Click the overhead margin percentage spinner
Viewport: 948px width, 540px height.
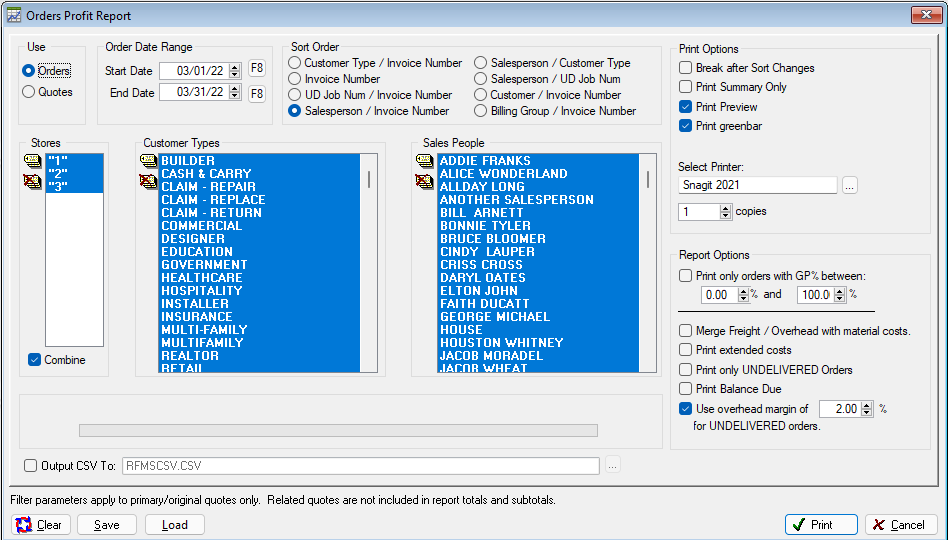[x=867, y=409]
